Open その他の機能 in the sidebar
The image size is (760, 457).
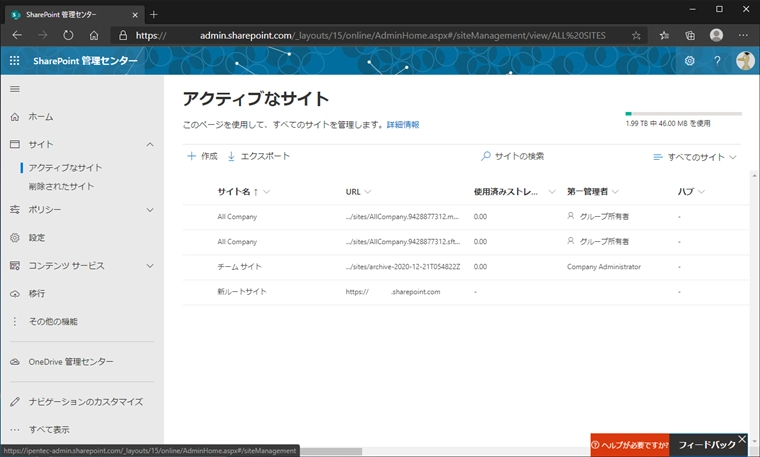pyautogui.click(x=53, y=321)
